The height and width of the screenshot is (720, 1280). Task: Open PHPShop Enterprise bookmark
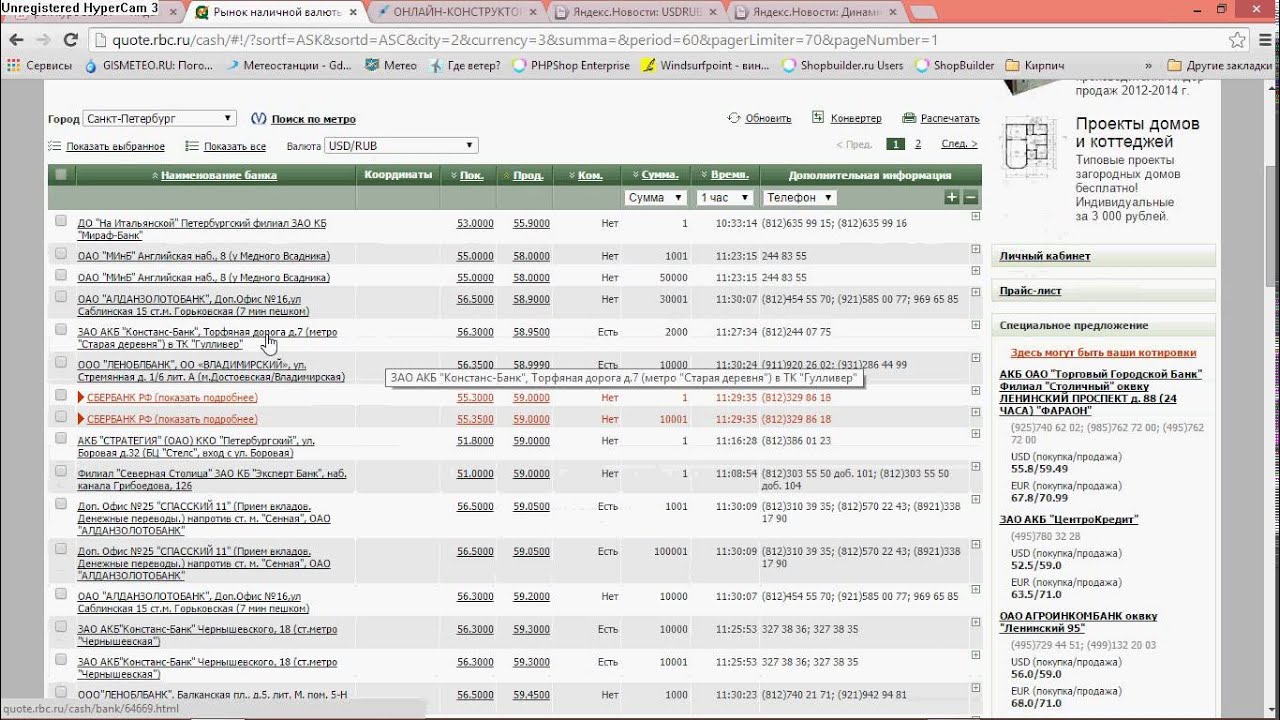[x=571, y=65]
